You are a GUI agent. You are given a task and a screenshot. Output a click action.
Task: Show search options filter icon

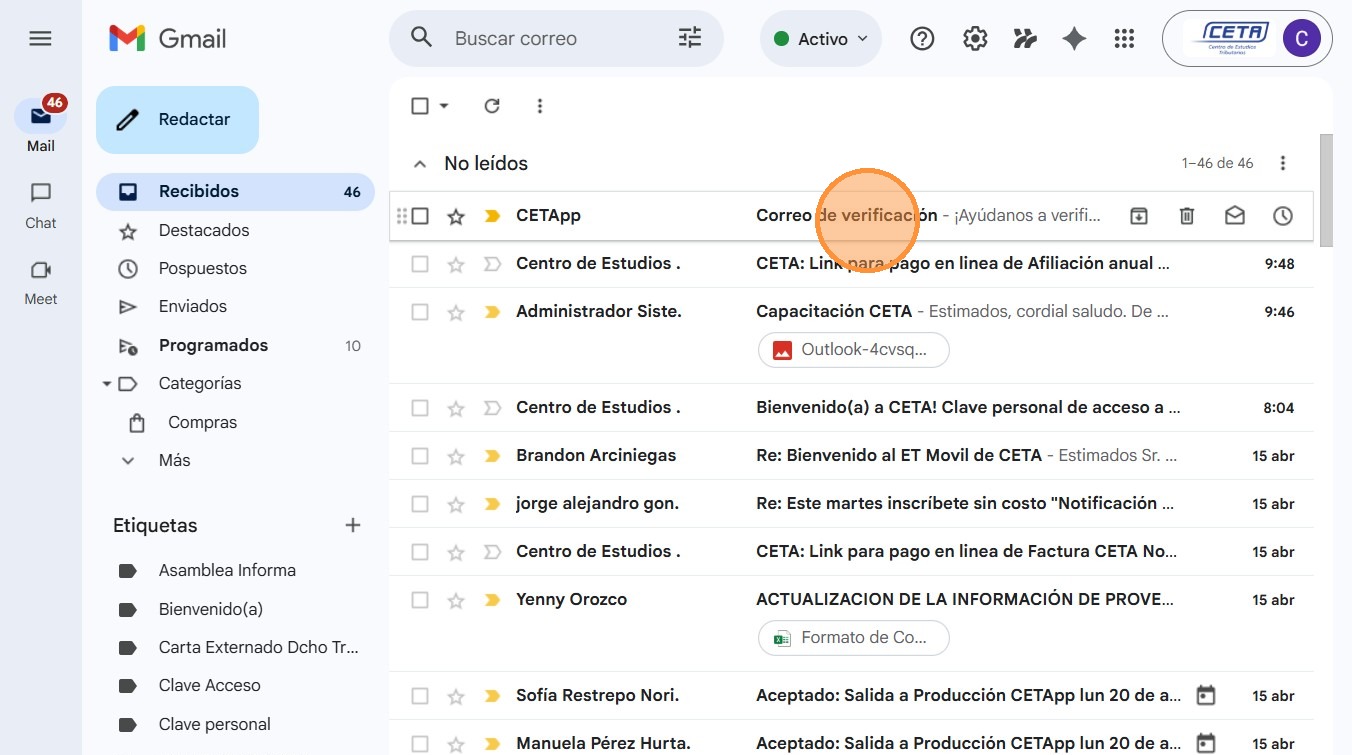tap(690, 38)
